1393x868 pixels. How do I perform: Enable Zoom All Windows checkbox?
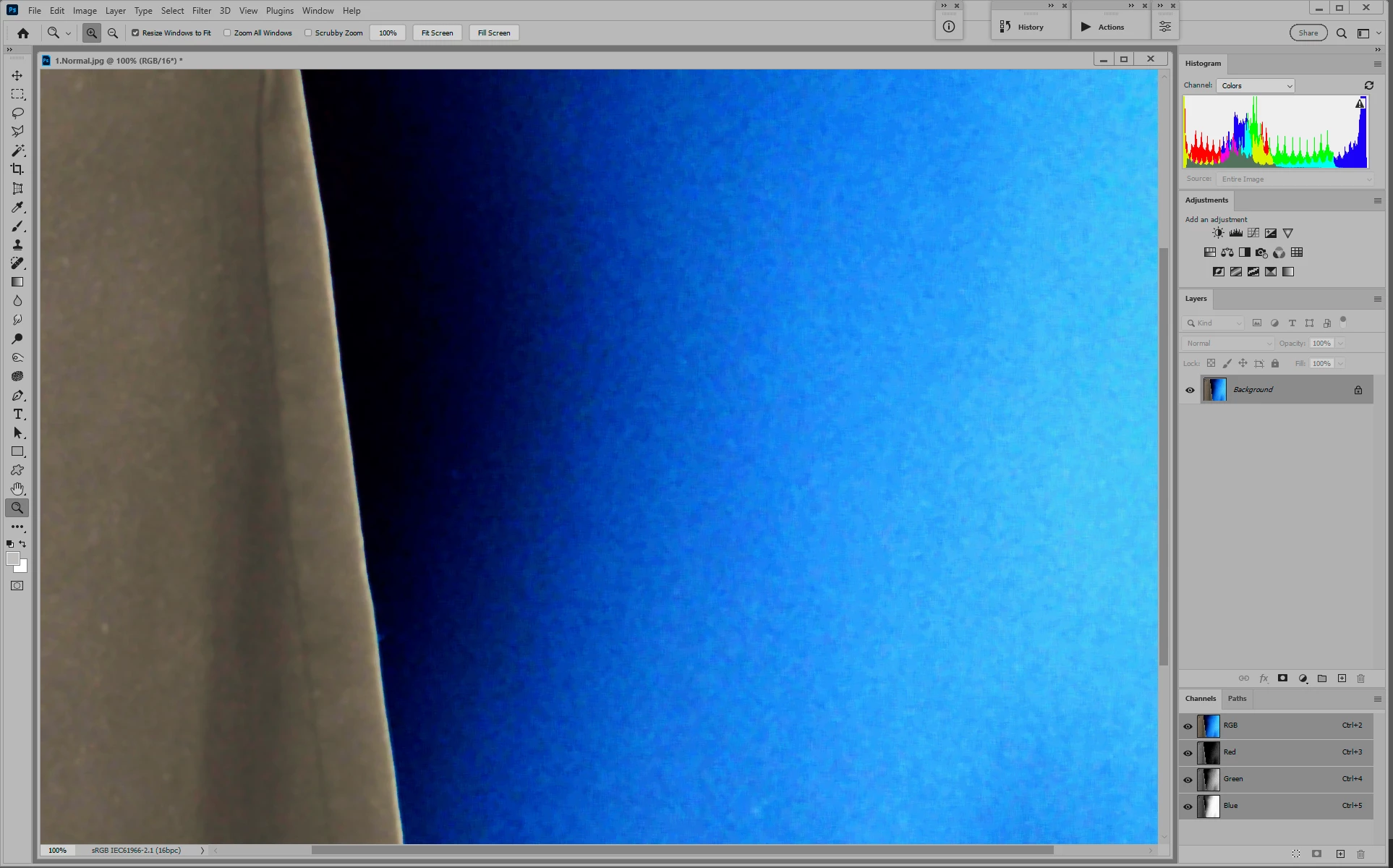(x=227, y=33)
